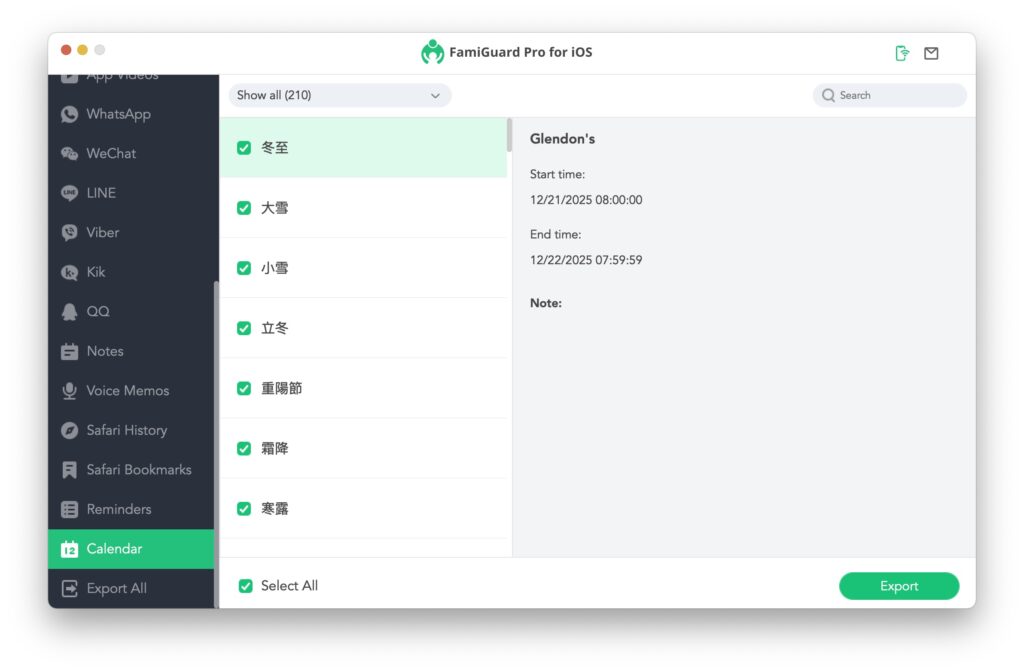Select Viber label in sidebar
Image resolution: width=1024 pixels, height=672 pixels.
click(103, 232)
